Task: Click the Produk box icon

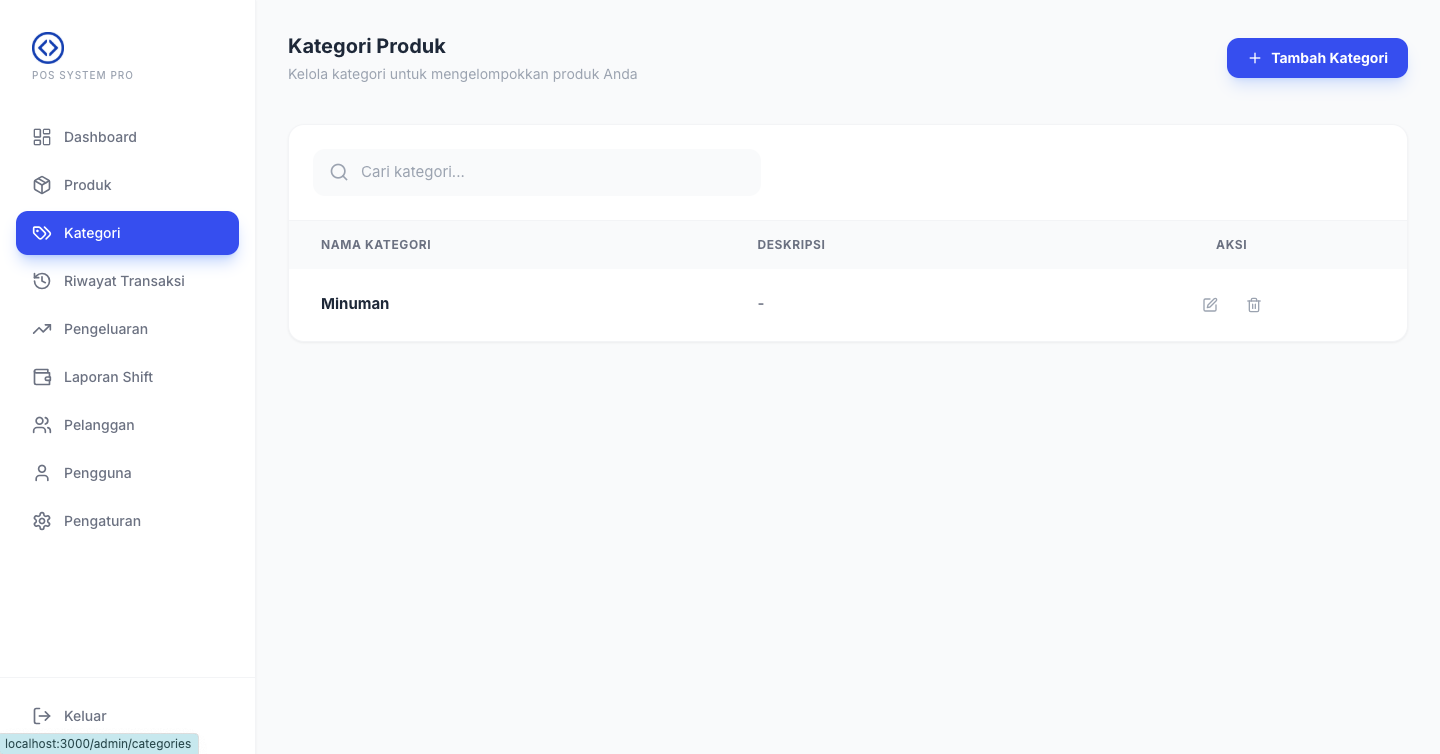Action: pos(42,185)
